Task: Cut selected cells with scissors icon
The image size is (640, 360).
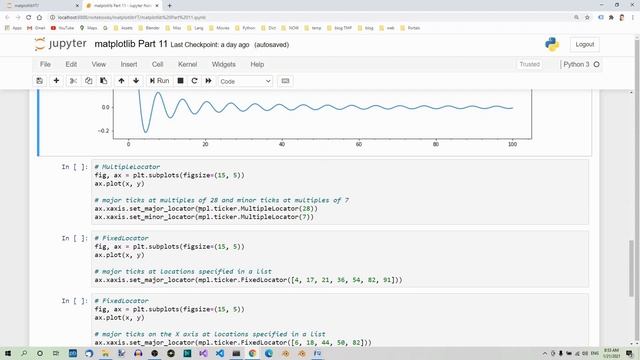Action: [x=73, y=81]
